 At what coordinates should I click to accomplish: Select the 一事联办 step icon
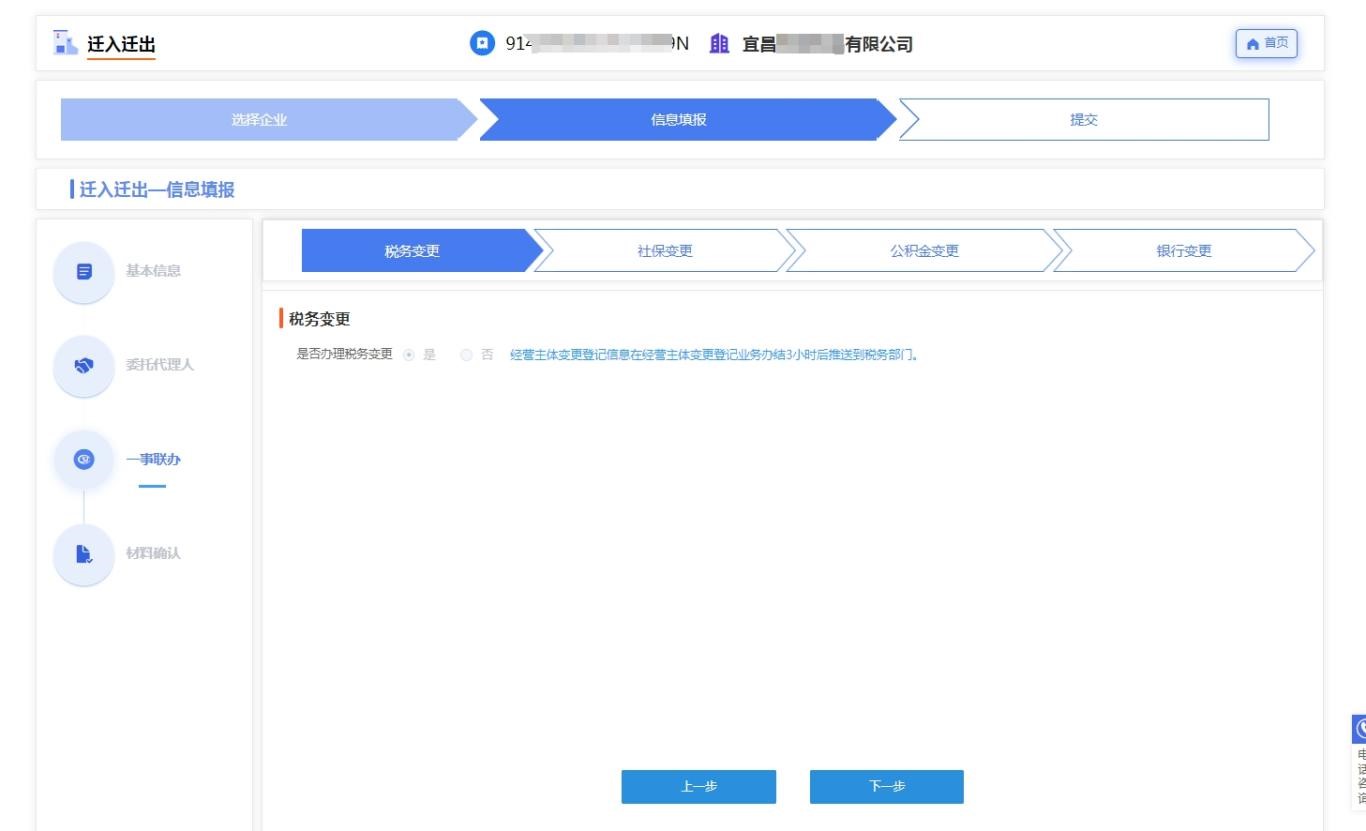point(84,459)
